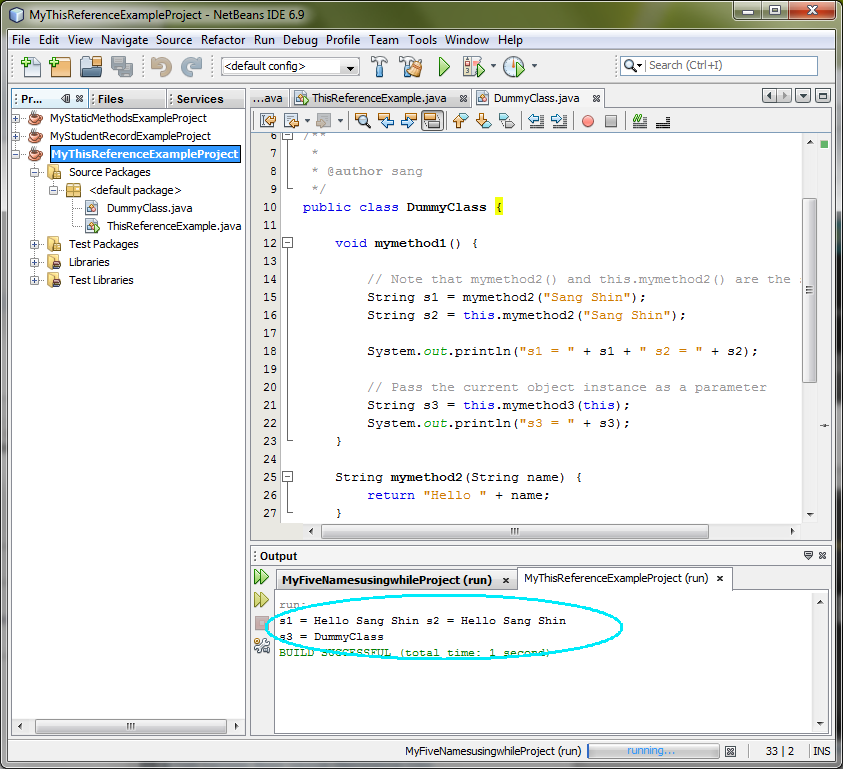
Task: Collapse code fold at mymethod2 line 25
Action: tap(288, 476)
